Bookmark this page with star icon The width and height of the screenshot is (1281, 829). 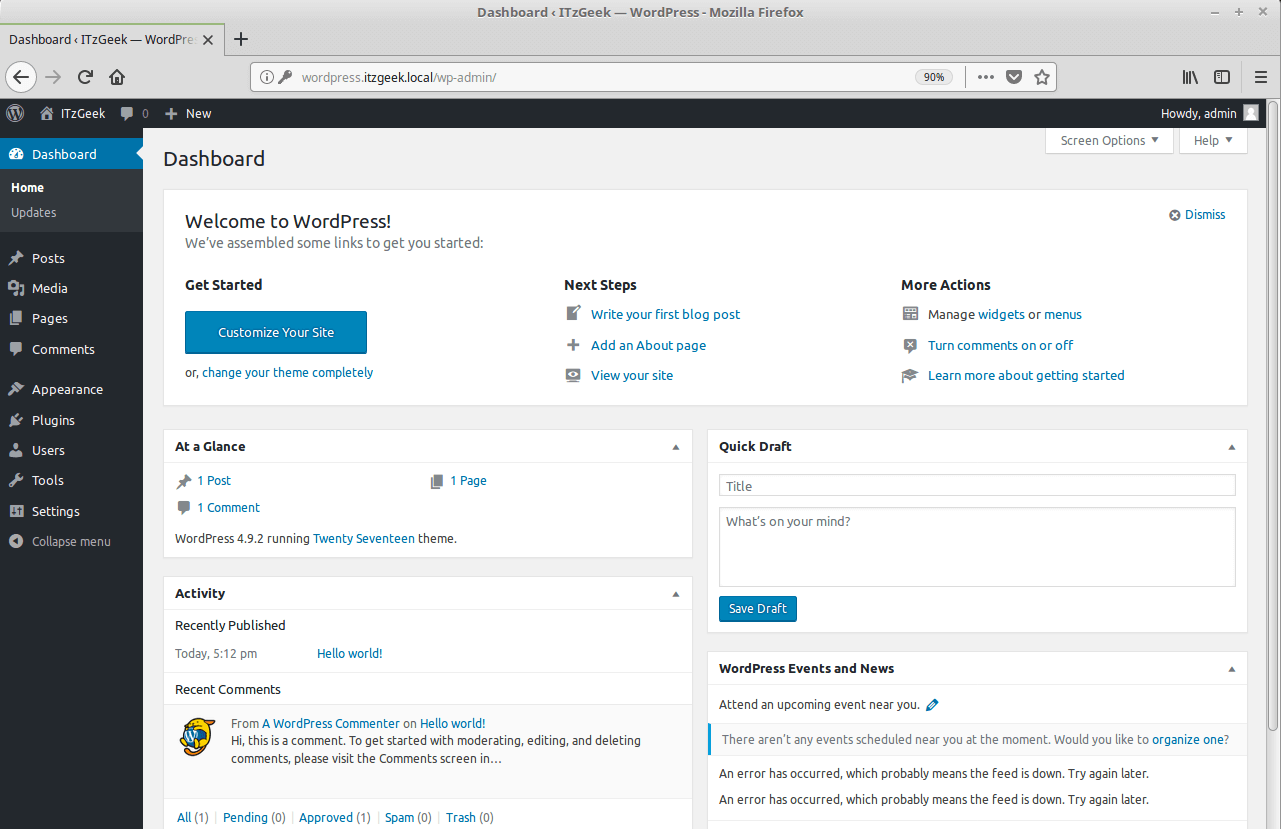coord(1042,77)
